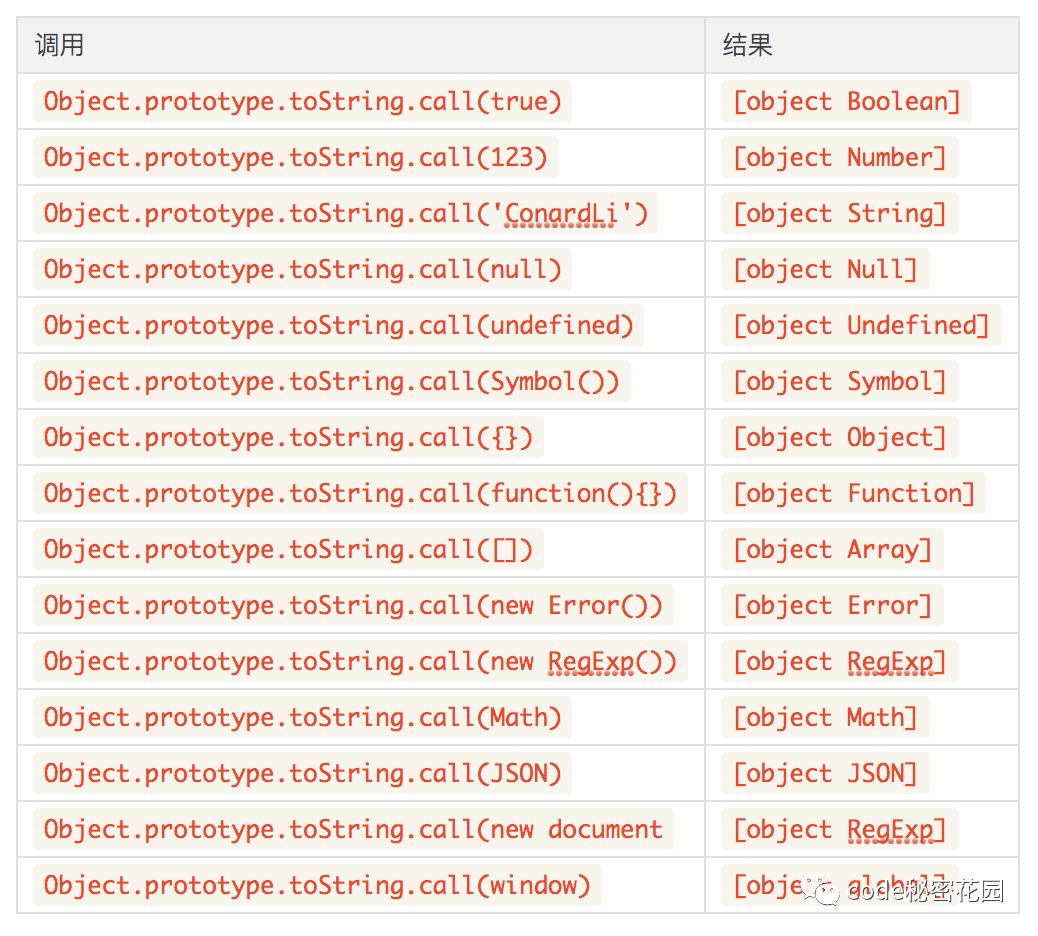This screenshot has width=1038, height=936.
Task: Click the WeChat logo icon in watermark
Action: tap(822, 890)
